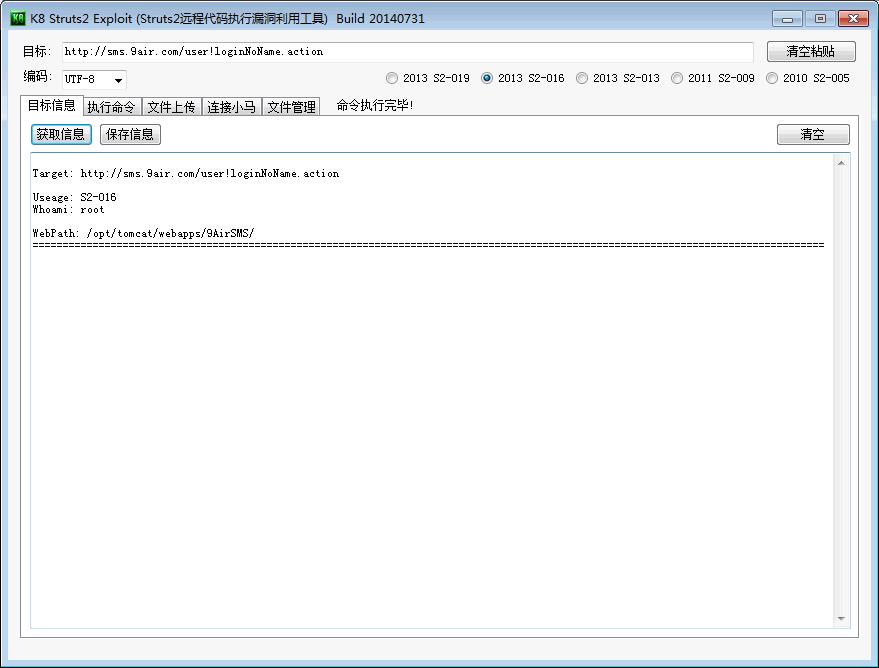Switch to the 目标信息 tab
The image size is (879, 668).
pos(52,105)
